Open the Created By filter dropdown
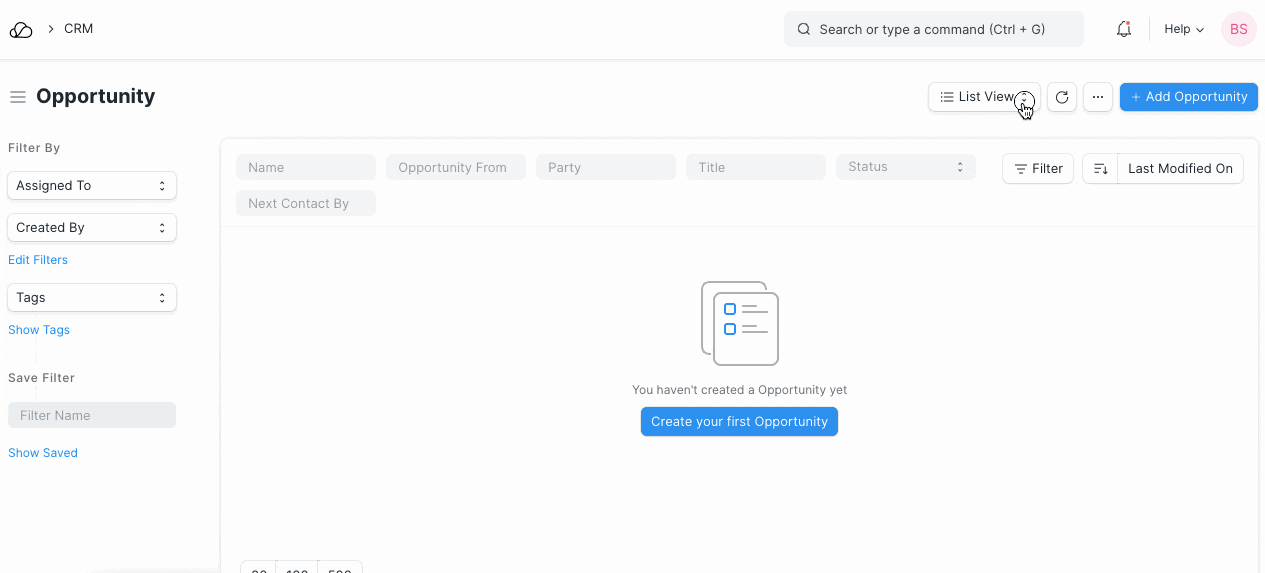Image resolution: width=1265 pixels, height=573 pixels. [x=92, y=228]
